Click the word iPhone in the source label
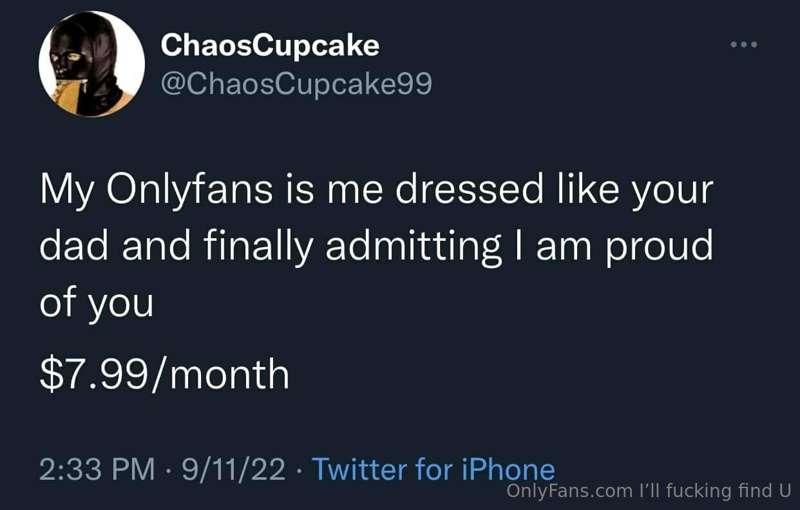Screen dimensions: 800x510 (x=508, y=469)
